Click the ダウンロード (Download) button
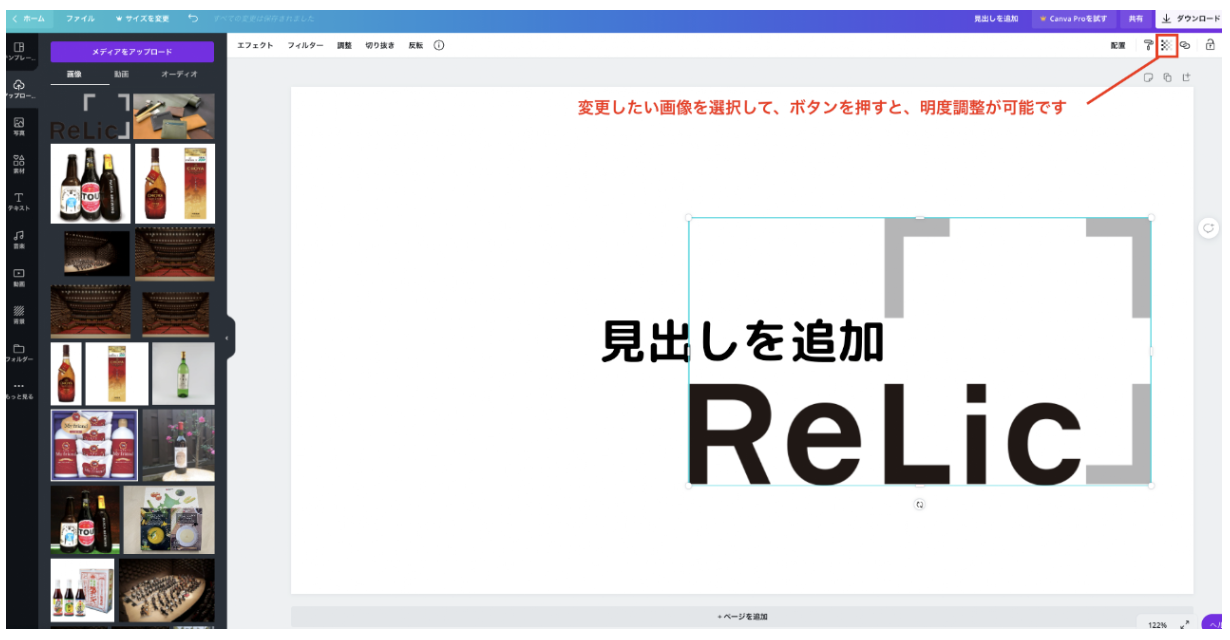The image size is (1230, 640). point(1190,19)
